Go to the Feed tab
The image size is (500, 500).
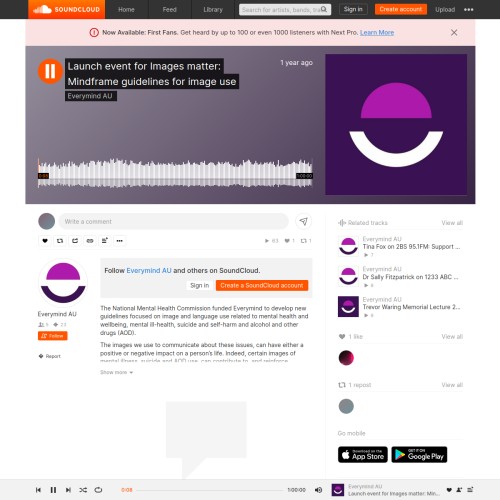coord(169,10)
